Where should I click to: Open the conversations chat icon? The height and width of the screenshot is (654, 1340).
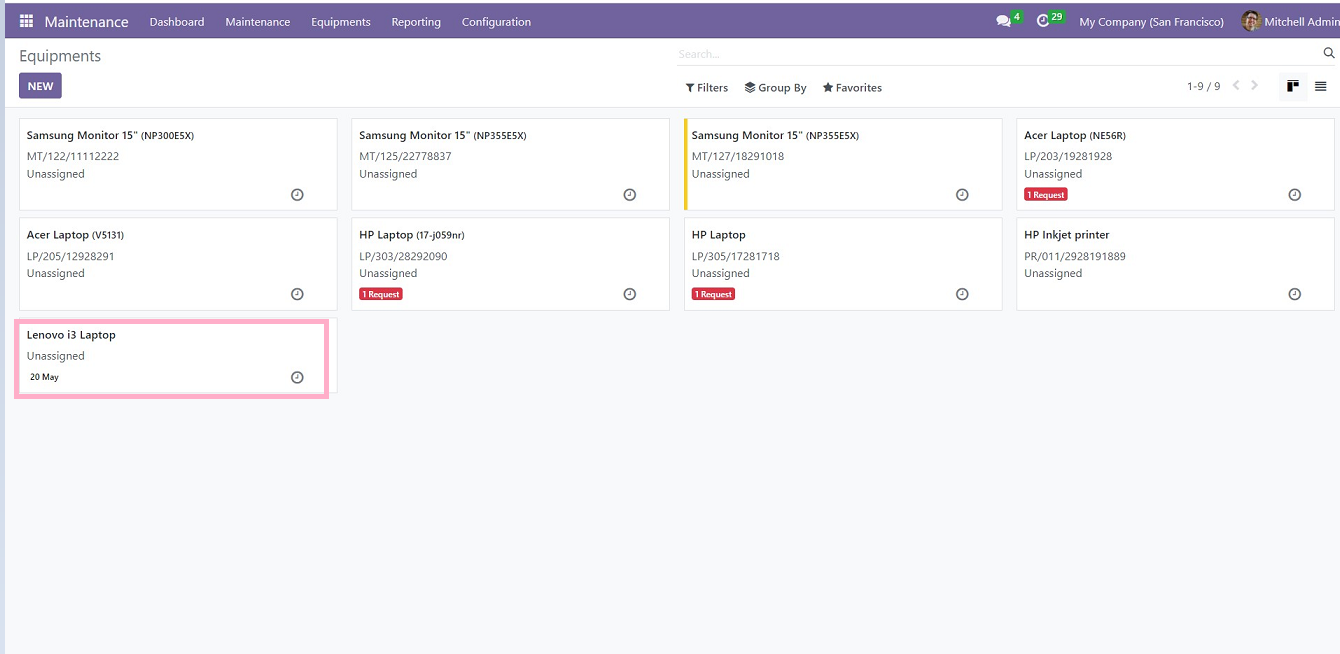[1003, 21]
